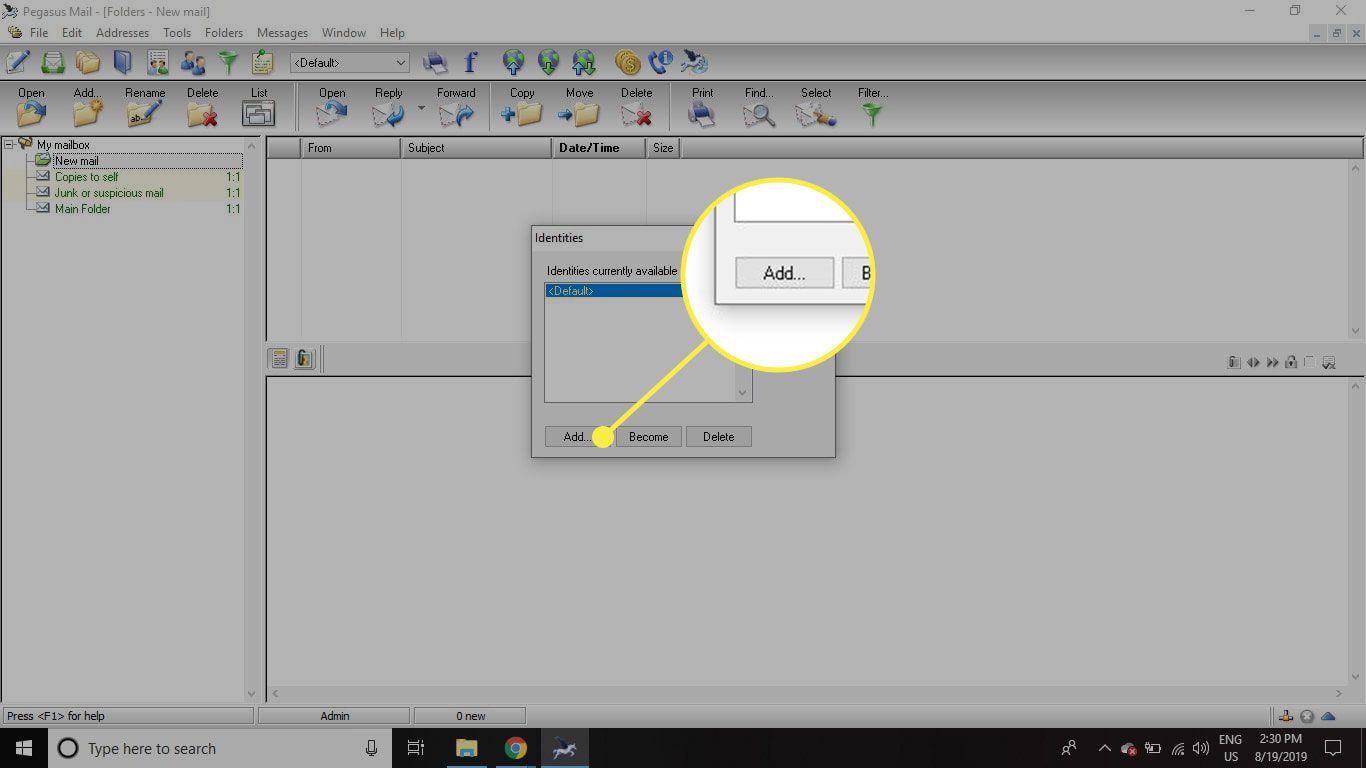Sort messages by the Date/Time column
1366x768 pixels.
599,148
